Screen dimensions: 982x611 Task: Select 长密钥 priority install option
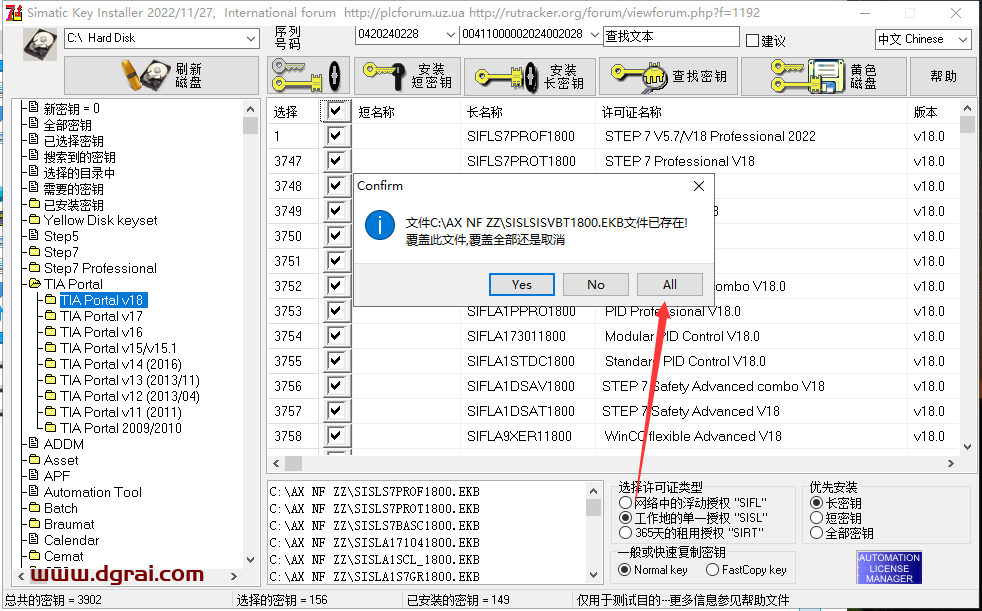coord(816,503)
